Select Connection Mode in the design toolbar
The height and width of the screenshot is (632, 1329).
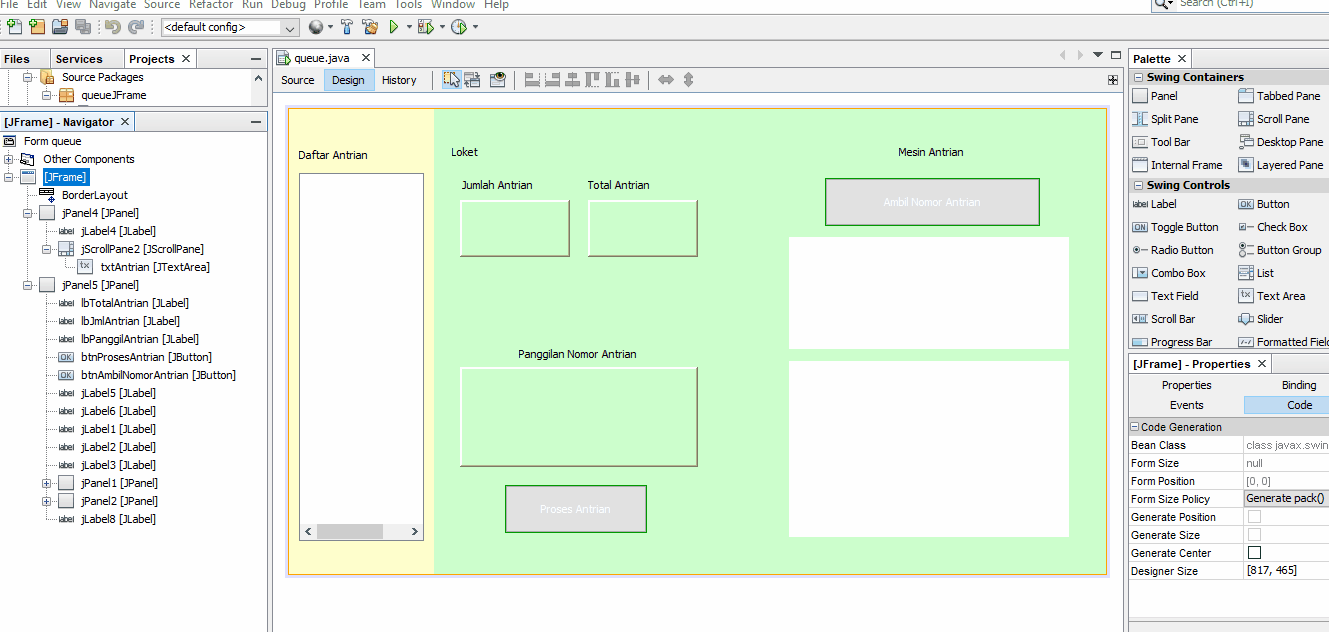coord(471,79)
